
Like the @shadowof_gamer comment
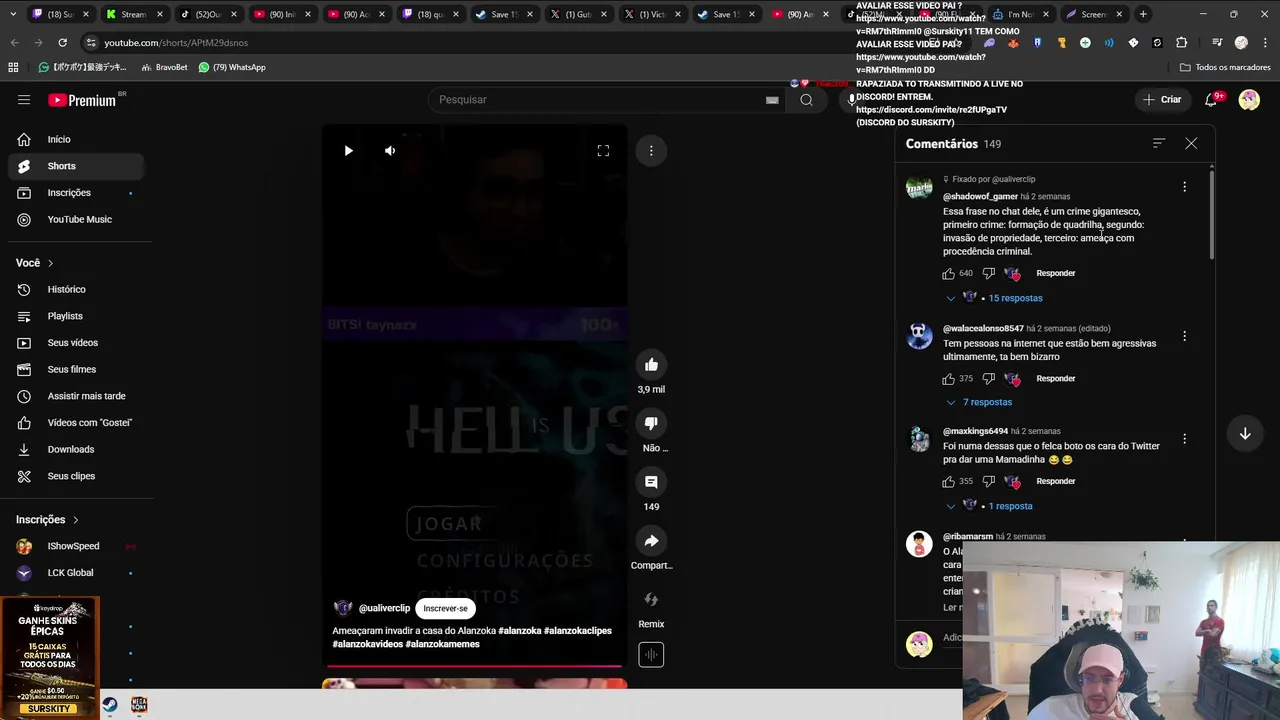tap(948, 273)
